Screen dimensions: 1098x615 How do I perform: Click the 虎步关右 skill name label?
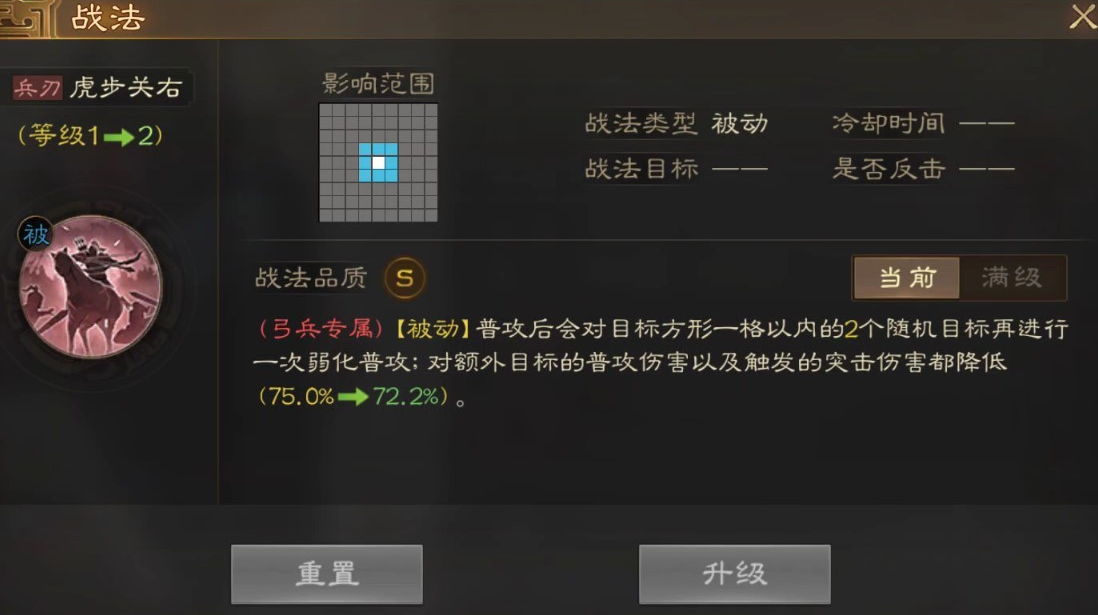(x=126, y=88)
